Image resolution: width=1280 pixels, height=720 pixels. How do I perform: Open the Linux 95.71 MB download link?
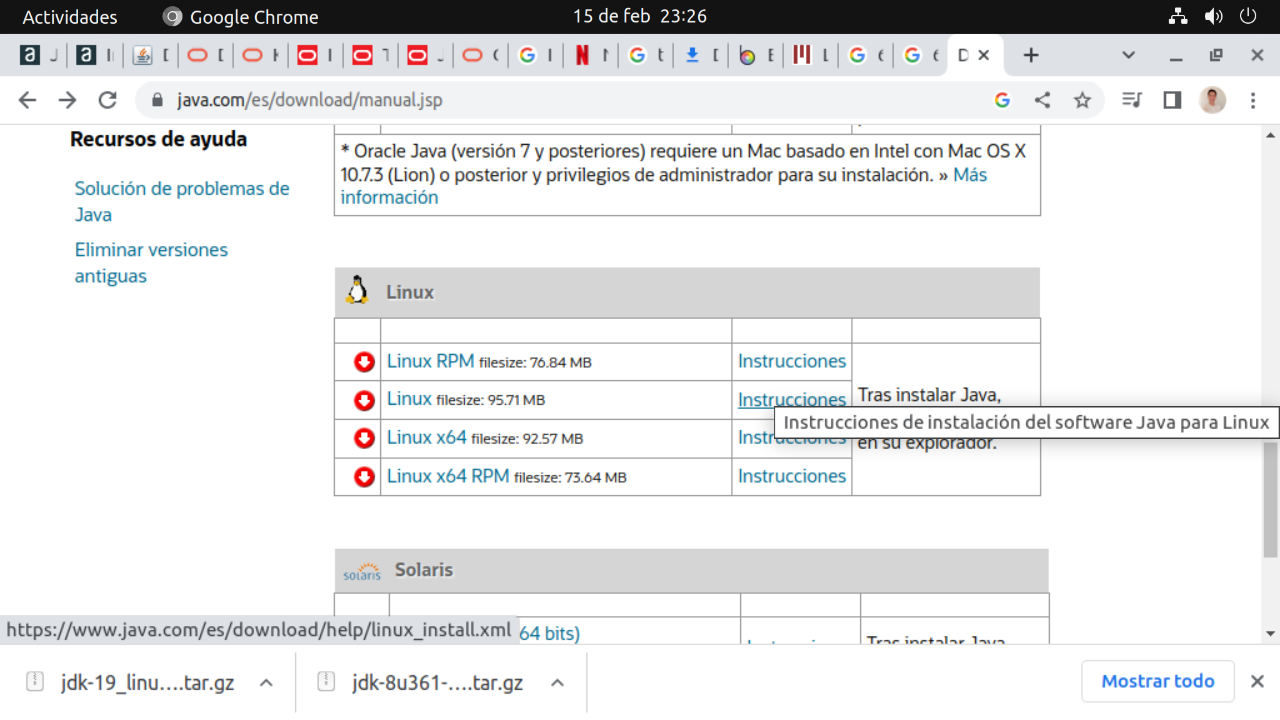[x=409, y=399]
